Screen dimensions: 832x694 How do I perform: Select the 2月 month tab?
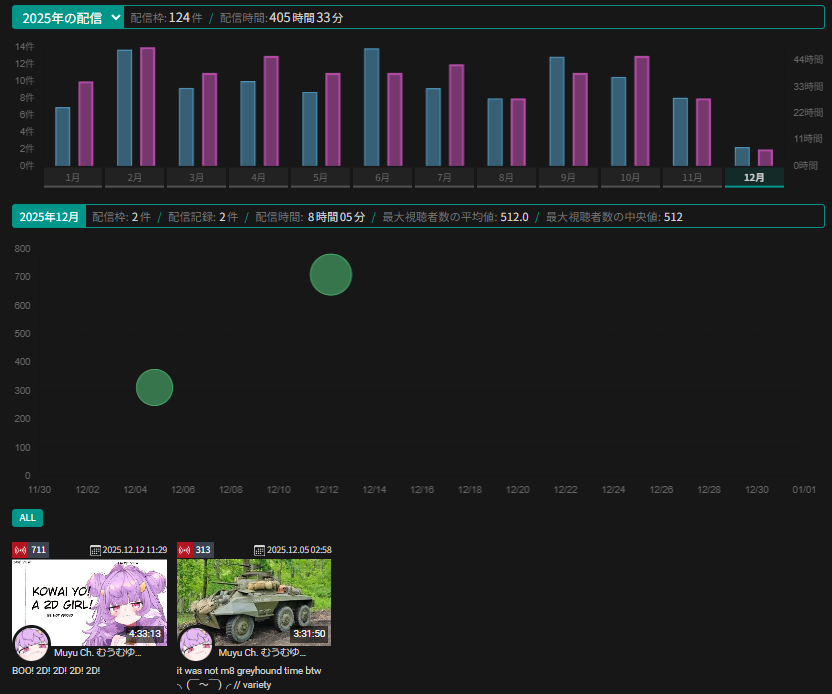[x=134, y=177]
